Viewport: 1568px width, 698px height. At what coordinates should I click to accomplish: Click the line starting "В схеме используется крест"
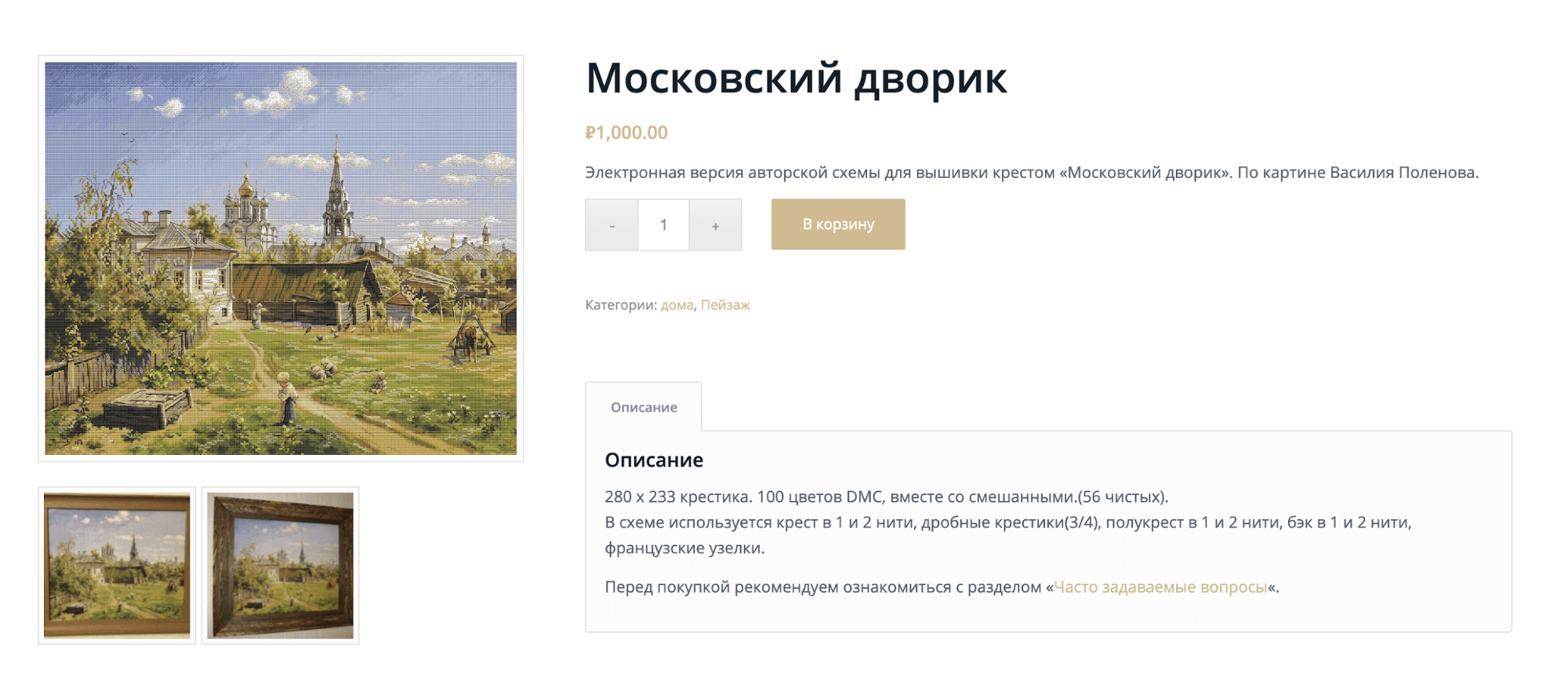point(1008,535)
